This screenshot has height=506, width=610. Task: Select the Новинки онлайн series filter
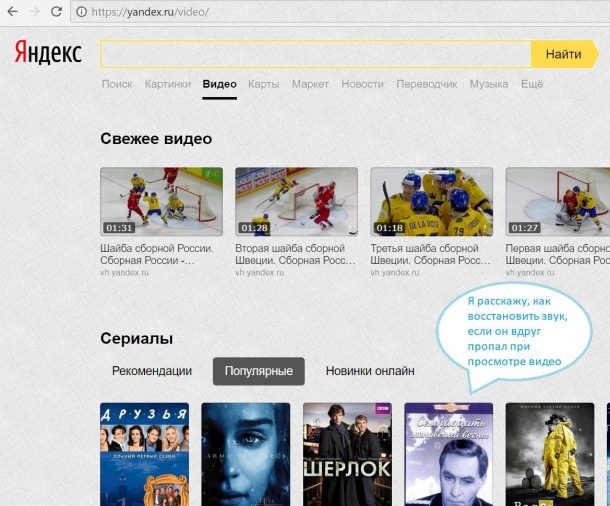(370, 371)
